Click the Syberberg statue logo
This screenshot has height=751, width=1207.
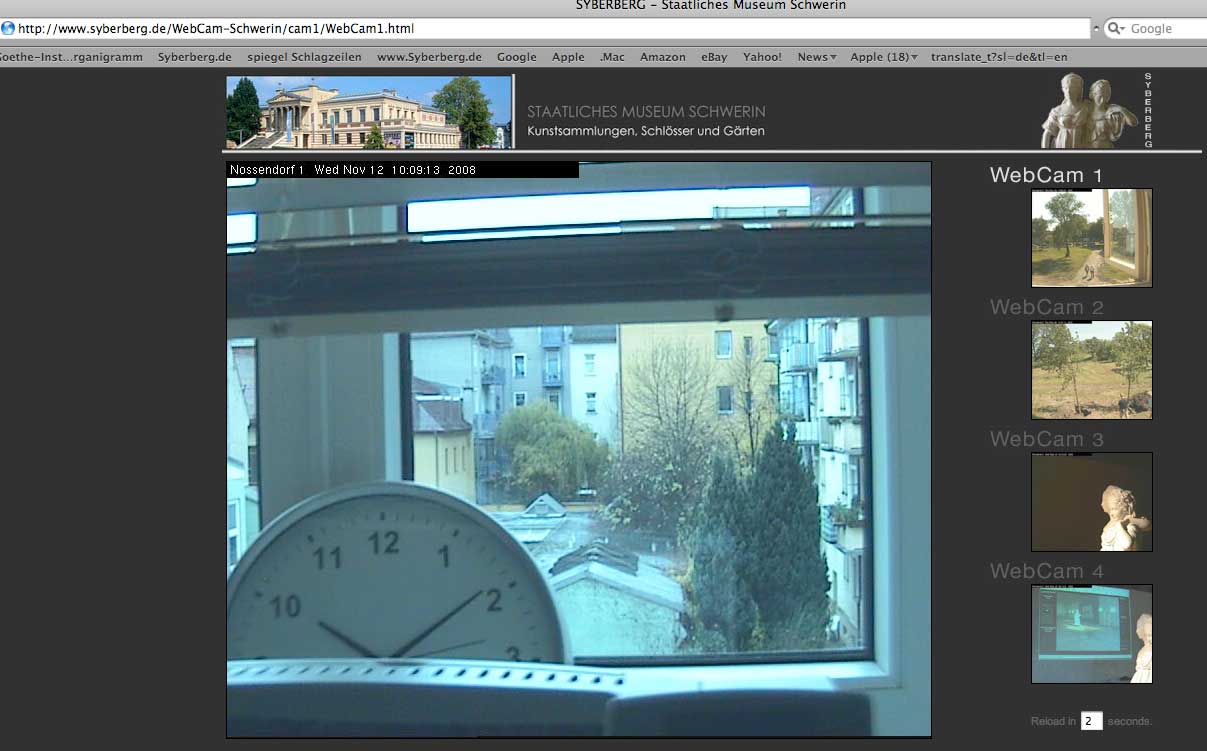coord(1089,111)
